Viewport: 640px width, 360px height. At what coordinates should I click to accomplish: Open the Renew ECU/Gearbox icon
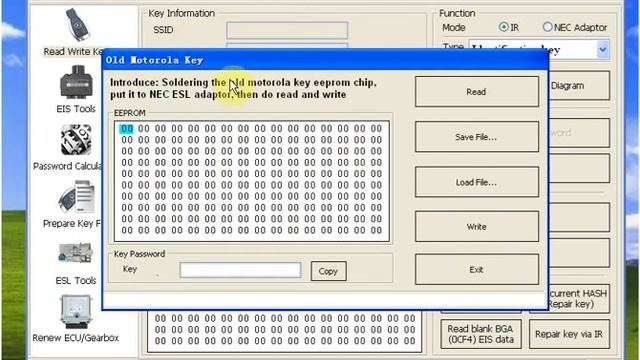(x=76, y=312)
